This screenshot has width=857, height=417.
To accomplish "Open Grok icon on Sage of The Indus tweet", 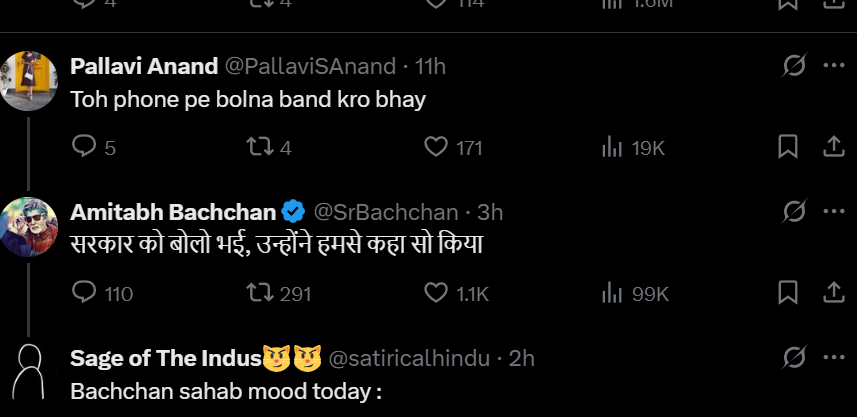I will [795, 357].
